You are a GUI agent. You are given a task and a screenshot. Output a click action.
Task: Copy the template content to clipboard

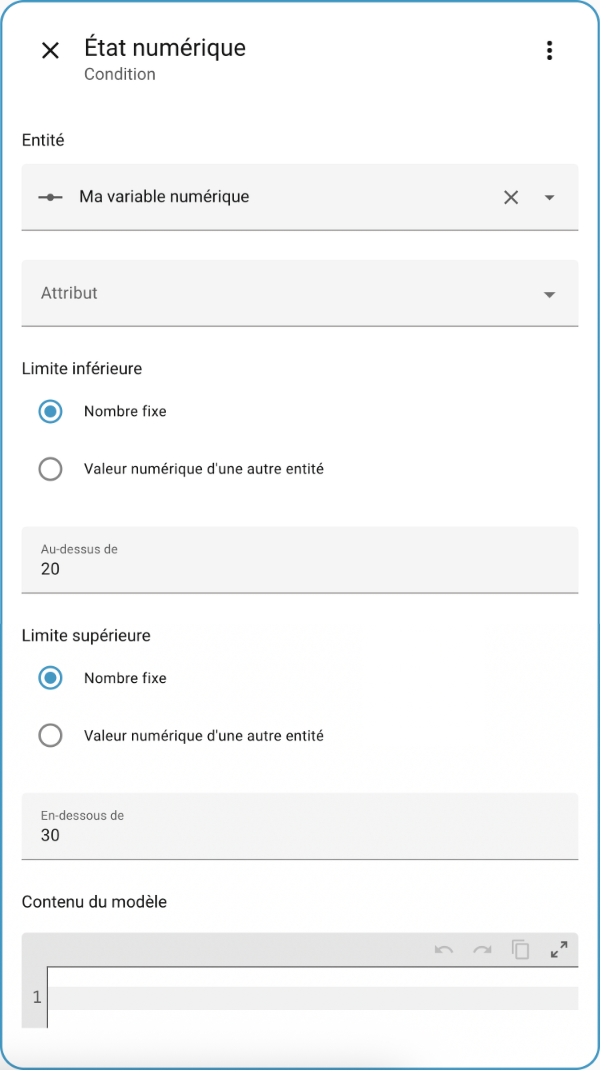point(521,949)
